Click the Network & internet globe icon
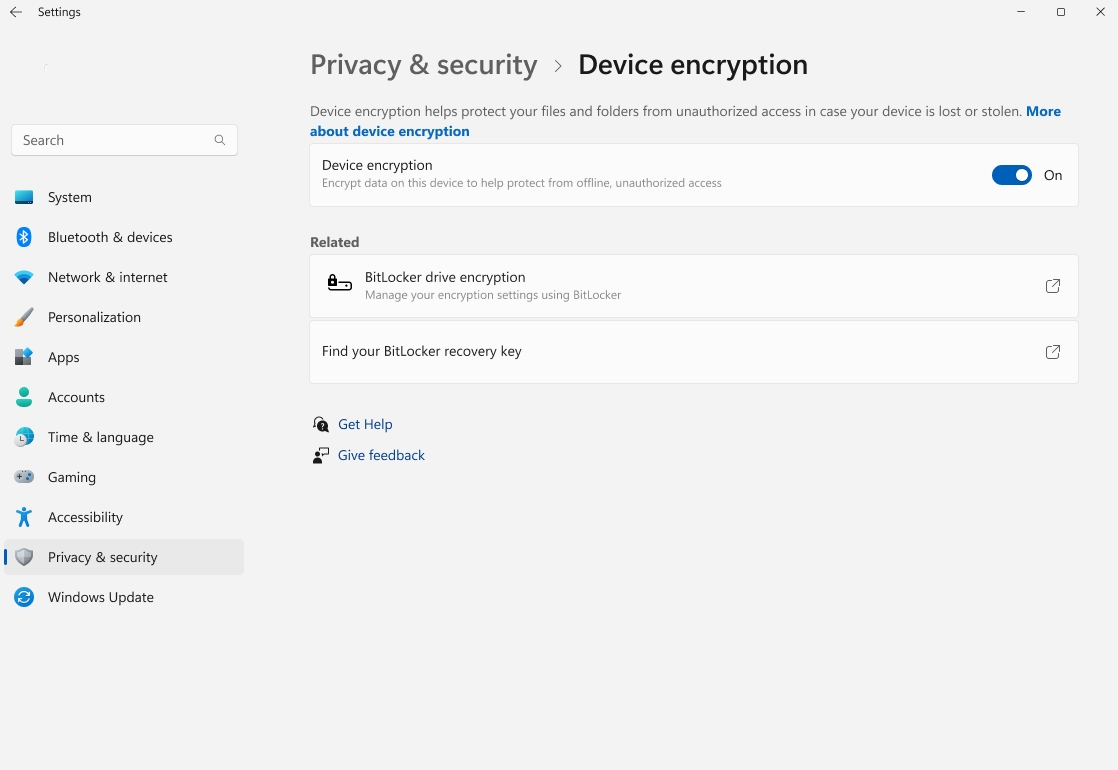 (23, 277)
